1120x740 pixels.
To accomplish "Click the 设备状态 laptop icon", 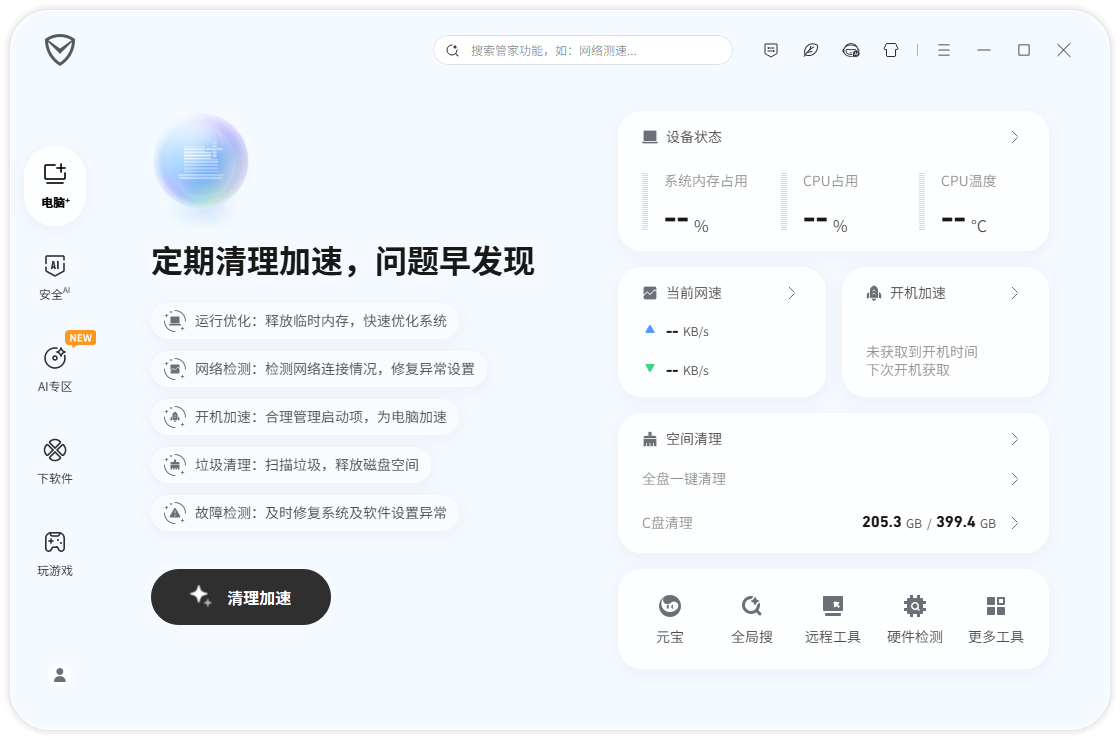I will [x=649, y=137].
